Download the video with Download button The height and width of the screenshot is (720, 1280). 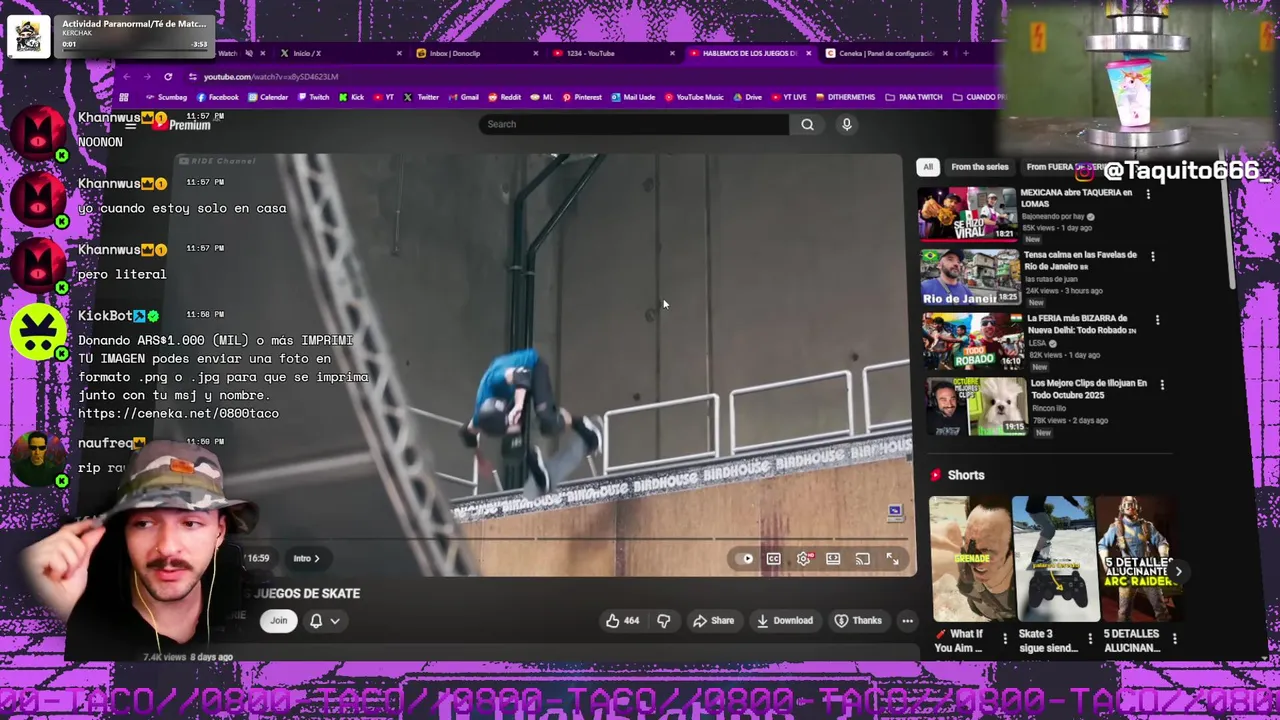[x=785, y=620]
